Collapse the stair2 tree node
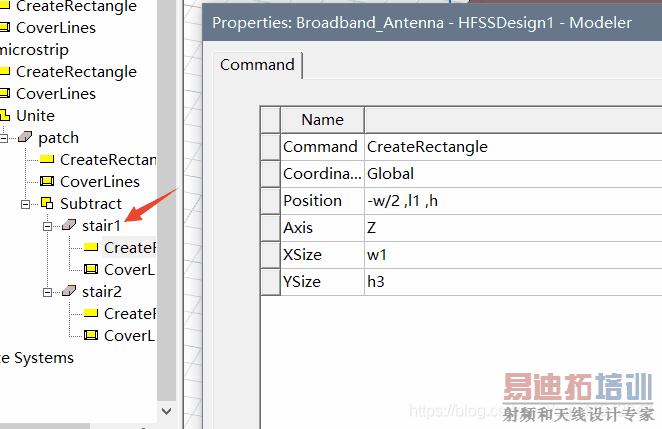The width and height of the screenshot is (662, 429). click(x=48, y=292)
